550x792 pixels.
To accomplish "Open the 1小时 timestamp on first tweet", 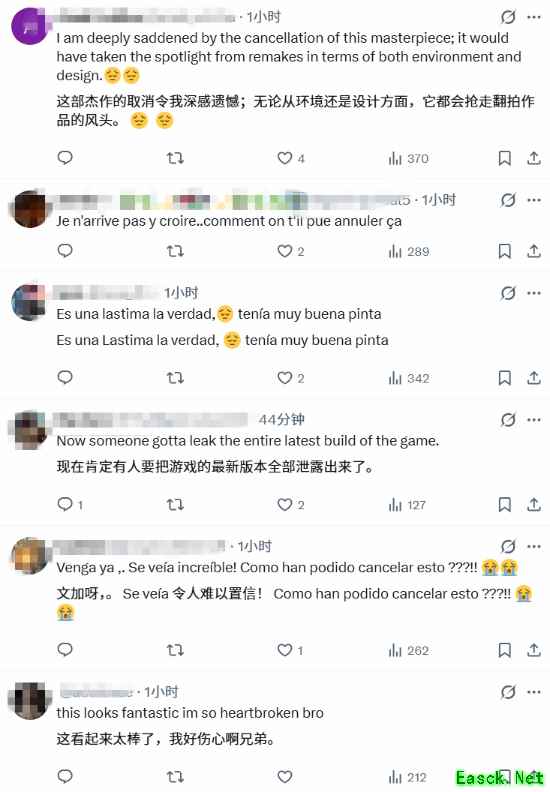I will 264,17.
